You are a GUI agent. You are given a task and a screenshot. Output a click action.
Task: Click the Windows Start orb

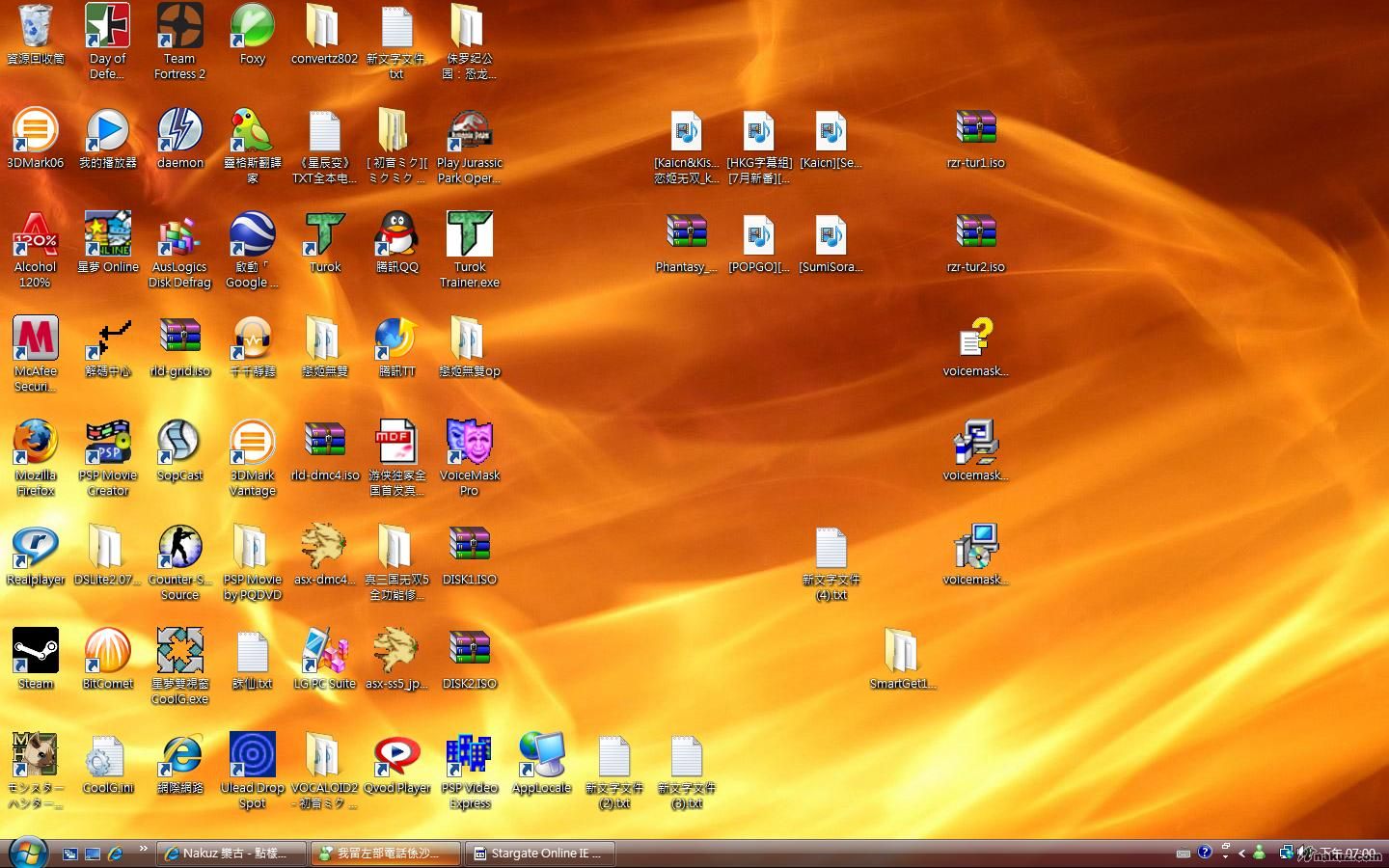pyautogui.click(x=27, y=853)
